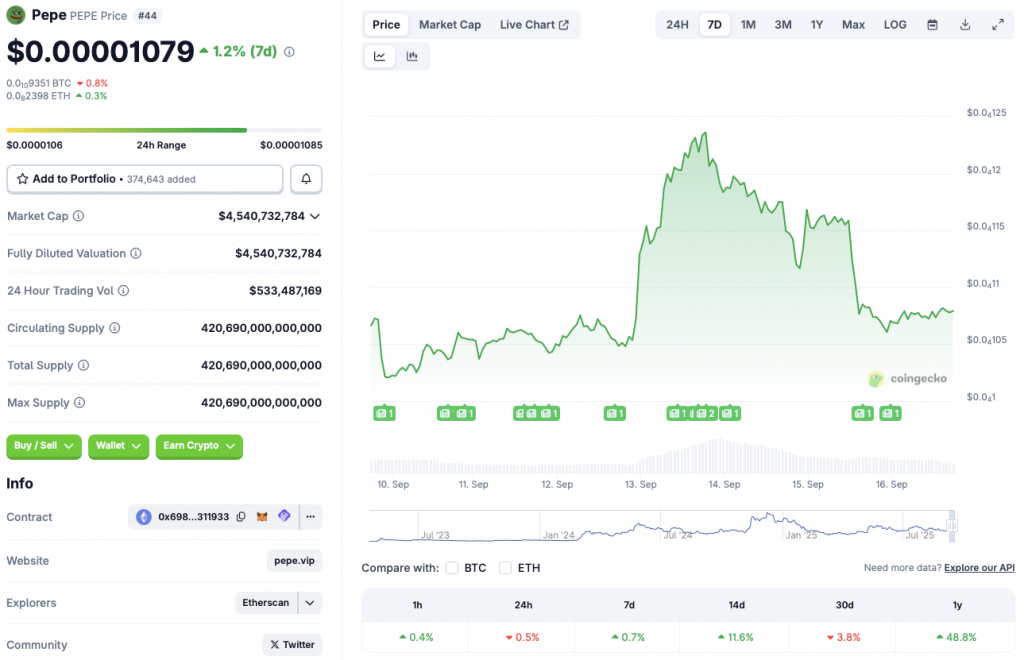Image resolution: width=1024 pixels, height=660 pixels.
Task: Click the news marker under 10. Sep
Action: tap(385, 413)
